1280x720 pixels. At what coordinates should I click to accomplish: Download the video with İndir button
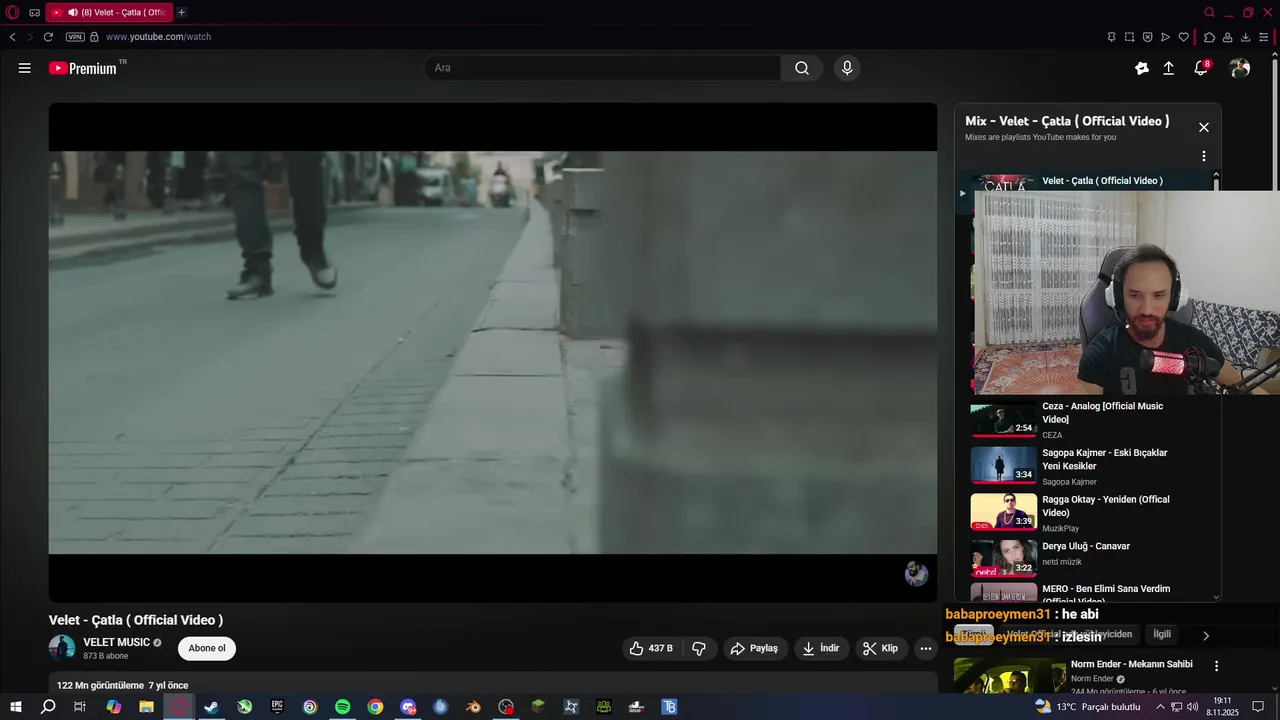821,648
